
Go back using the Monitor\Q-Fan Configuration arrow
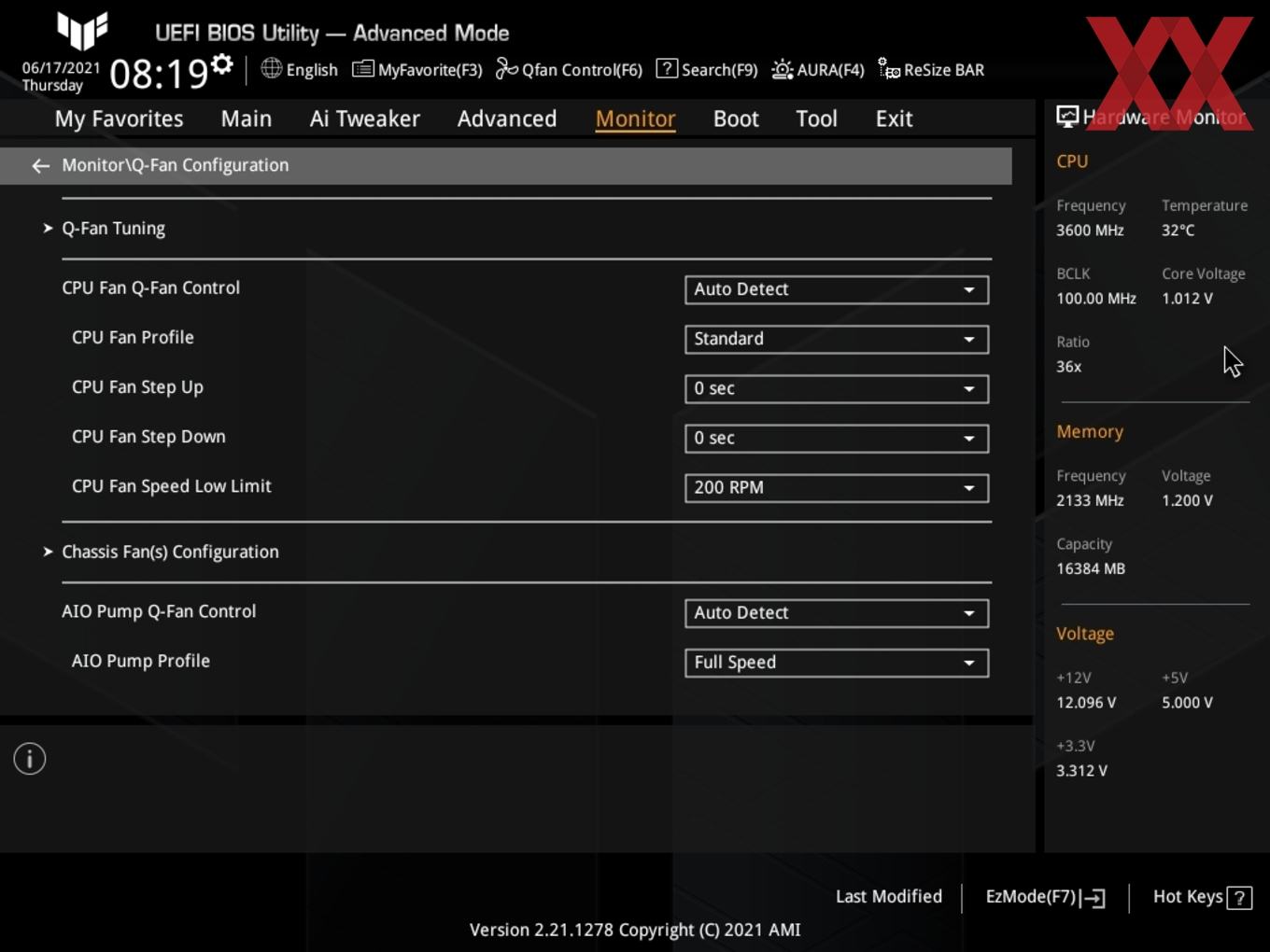[40, 165]
